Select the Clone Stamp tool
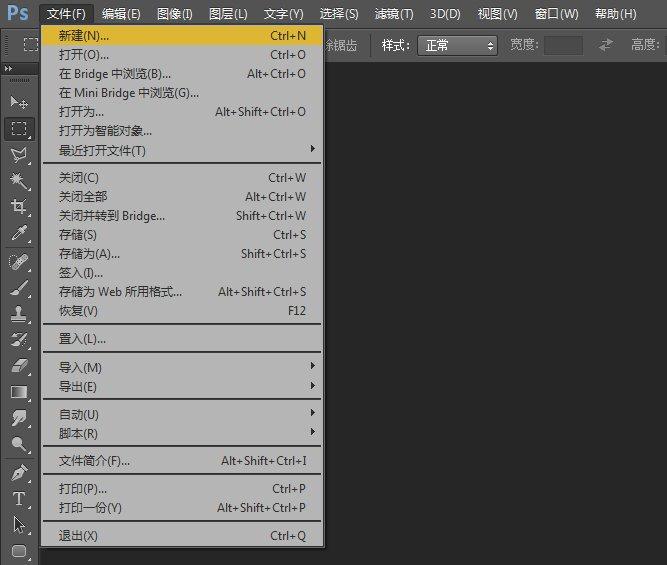 (x=19, y=314)
